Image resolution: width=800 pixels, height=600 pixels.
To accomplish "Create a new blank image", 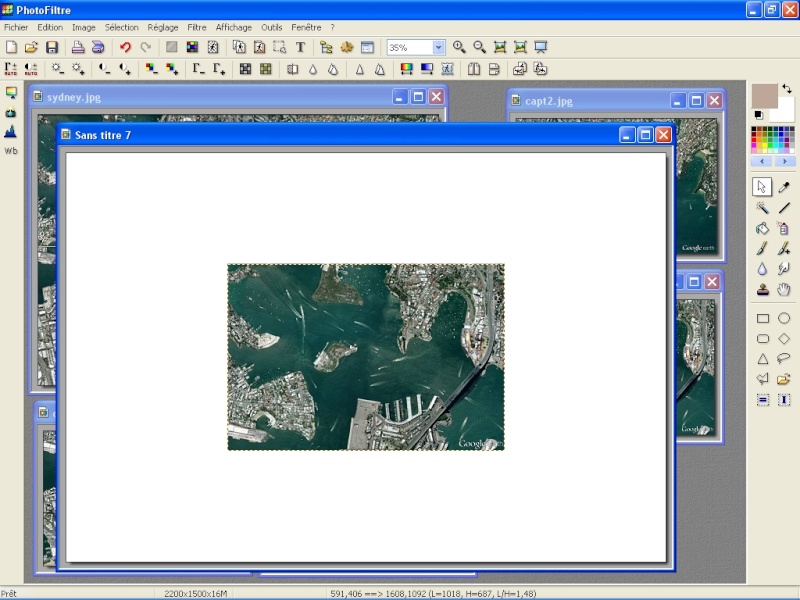I will [x=11, y=47].
